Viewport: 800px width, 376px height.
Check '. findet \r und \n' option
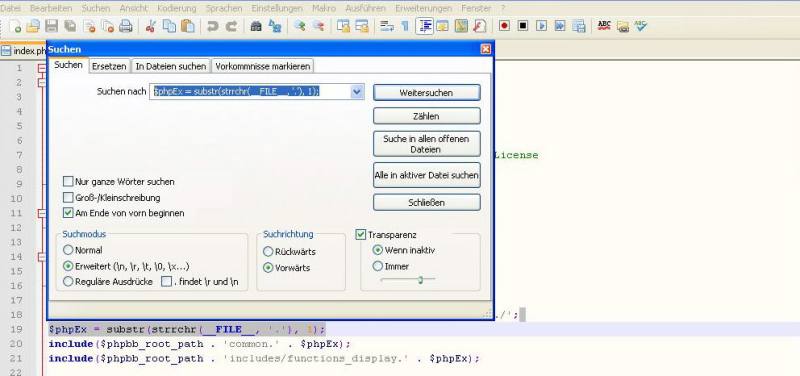coord(167,281)
